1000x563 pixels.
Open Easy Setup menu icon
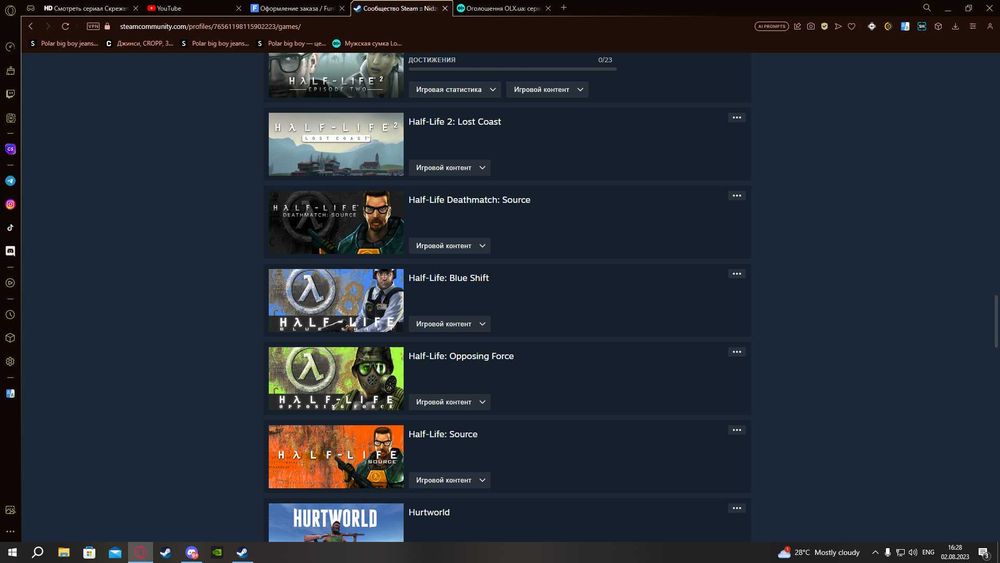click(x=973, y=26)
